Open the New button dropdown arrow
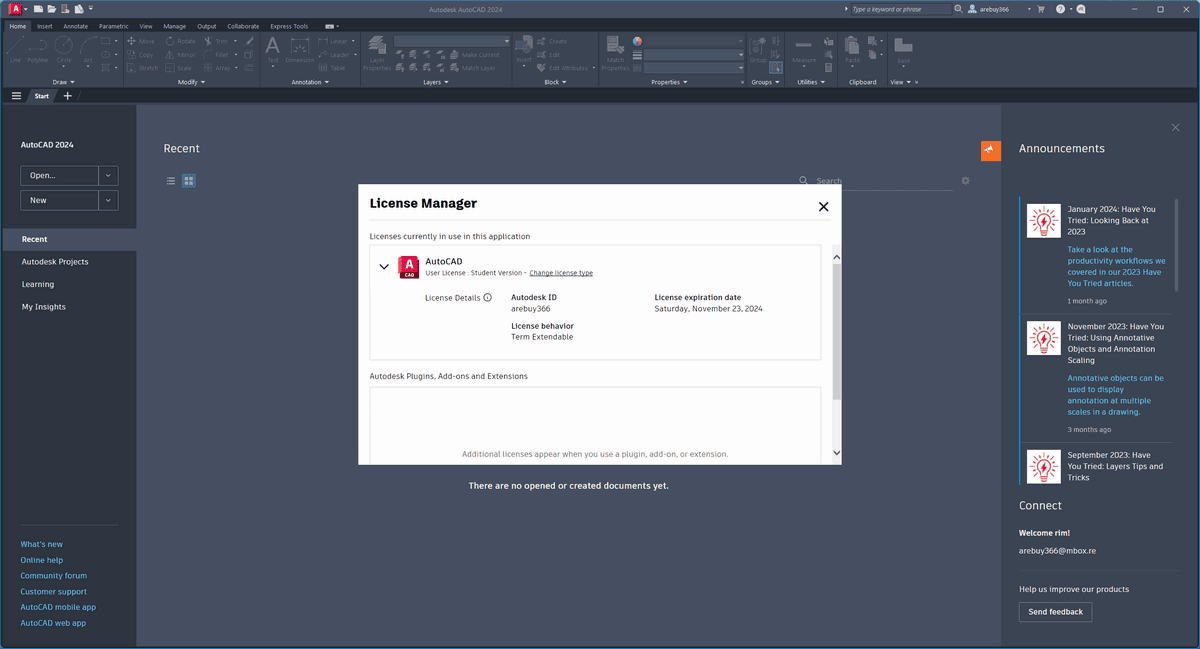Image resolution: width=1200 pixels, height=649 pixels. (x=107, y=199)
